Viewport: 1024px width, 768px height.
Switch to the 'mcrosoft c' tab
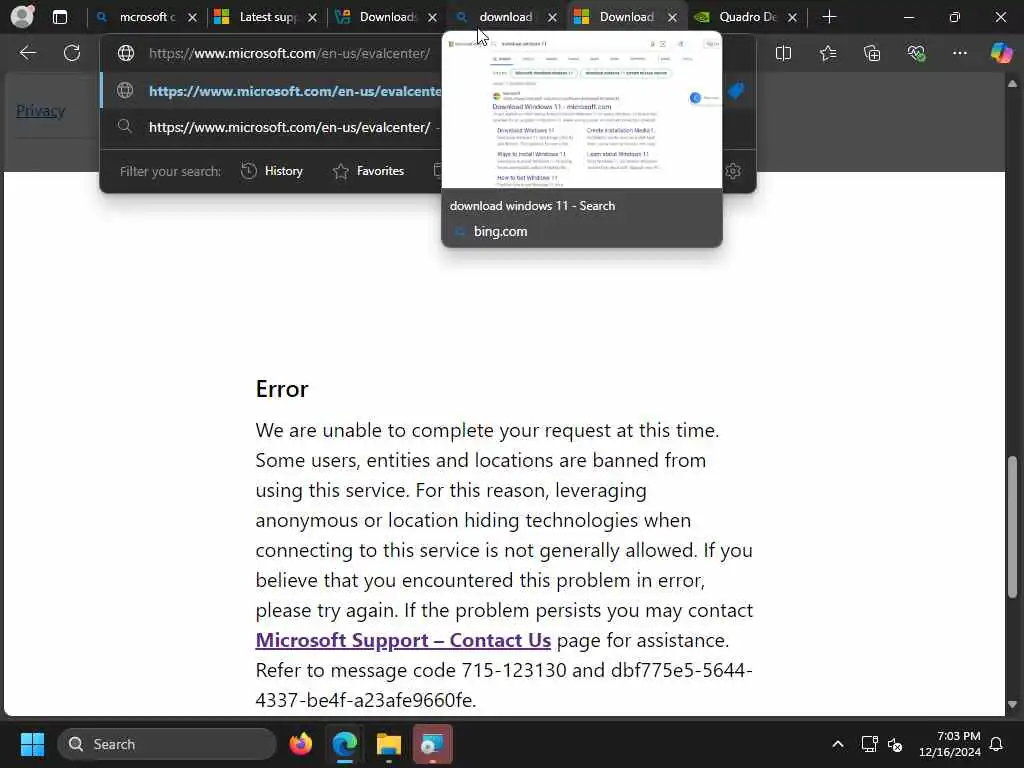(x=146, y=17)
